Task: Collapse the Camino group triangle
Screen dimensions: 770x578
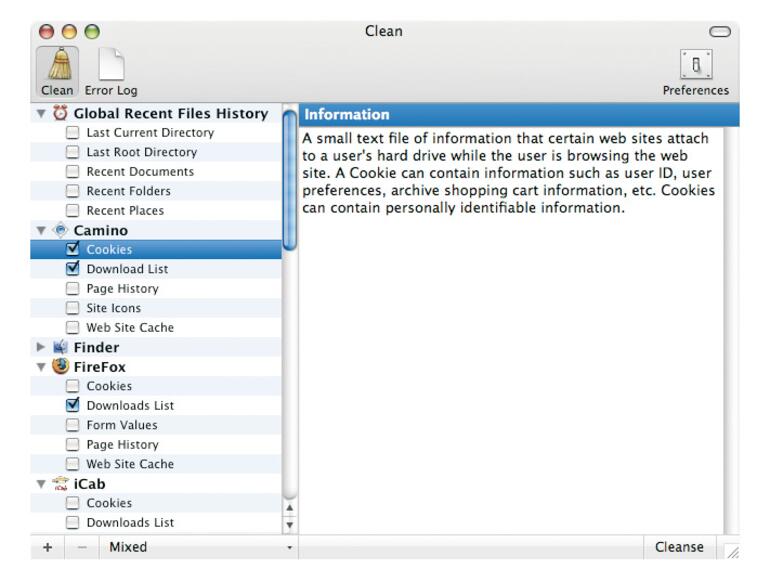Action: 41,230
